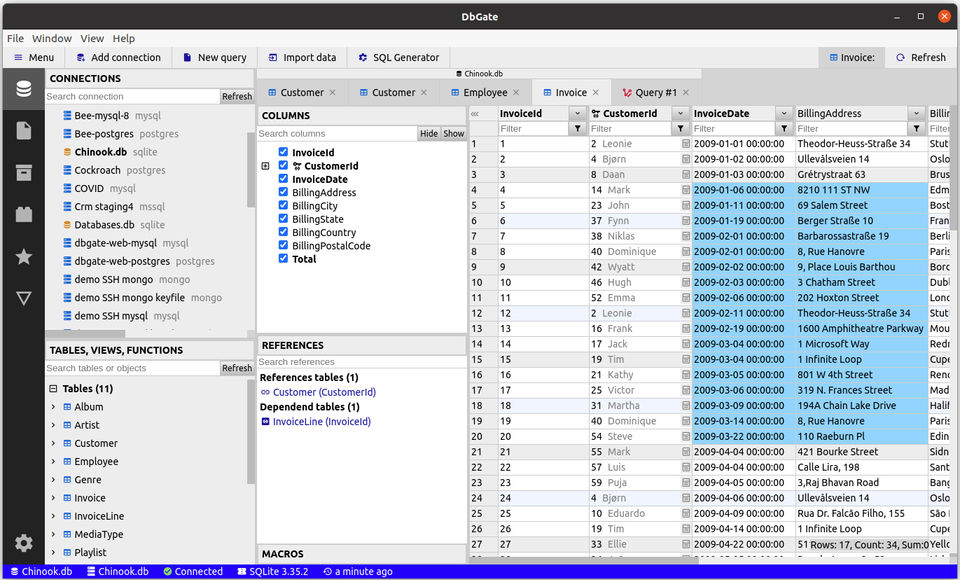Open the InvoiceId column header dropdown
The width and height of the screenshot is (960, 580).
(x=577, y=114)
